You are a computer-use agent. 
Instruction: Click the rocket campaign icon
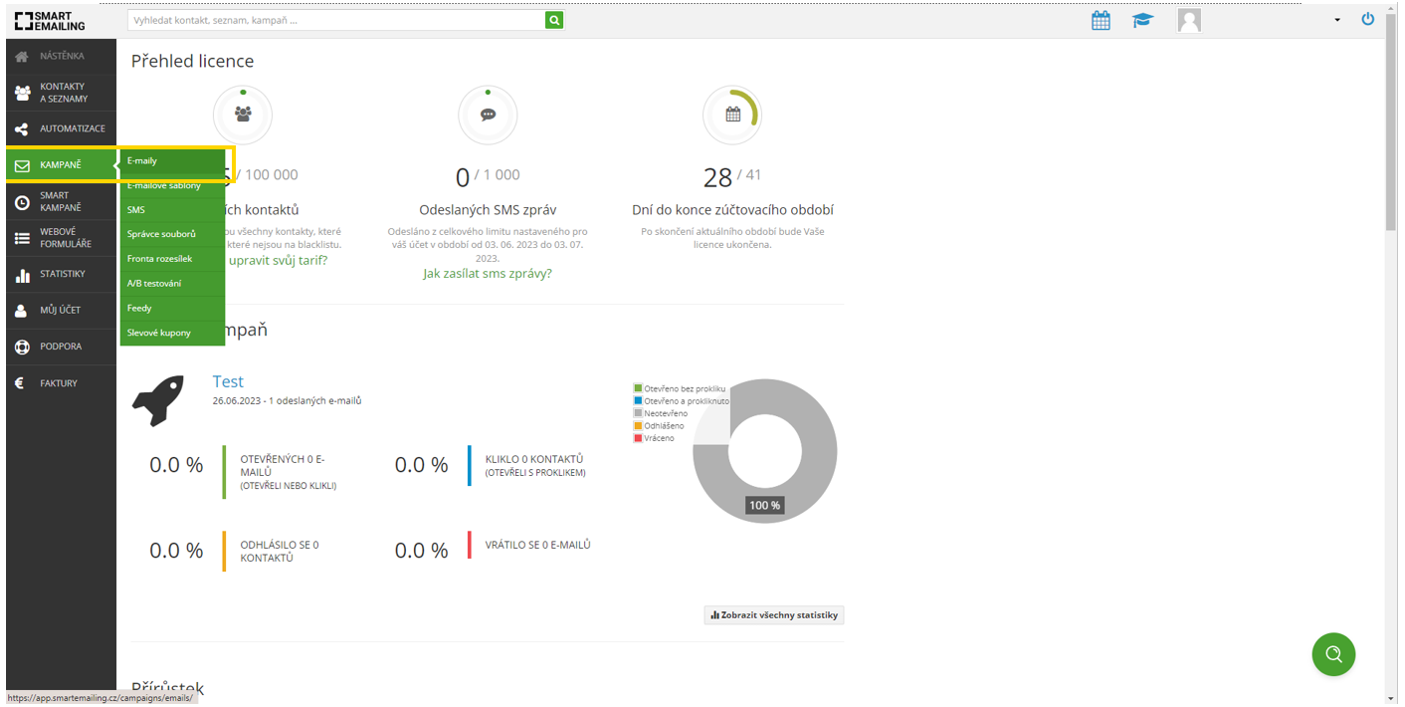(x=158, y=401)
